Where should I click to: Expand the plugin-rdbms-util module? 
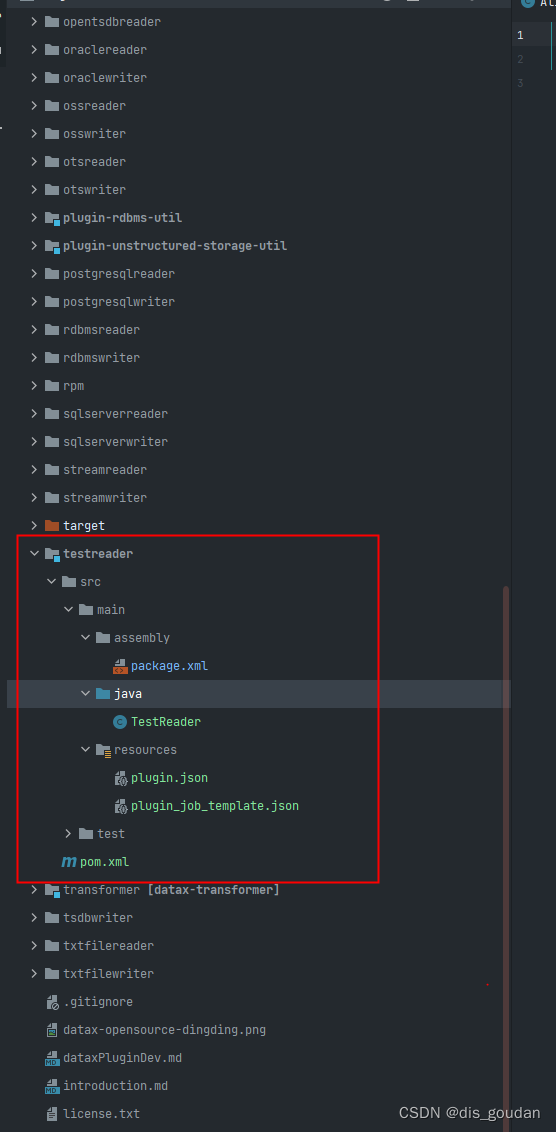pos(33,217)
